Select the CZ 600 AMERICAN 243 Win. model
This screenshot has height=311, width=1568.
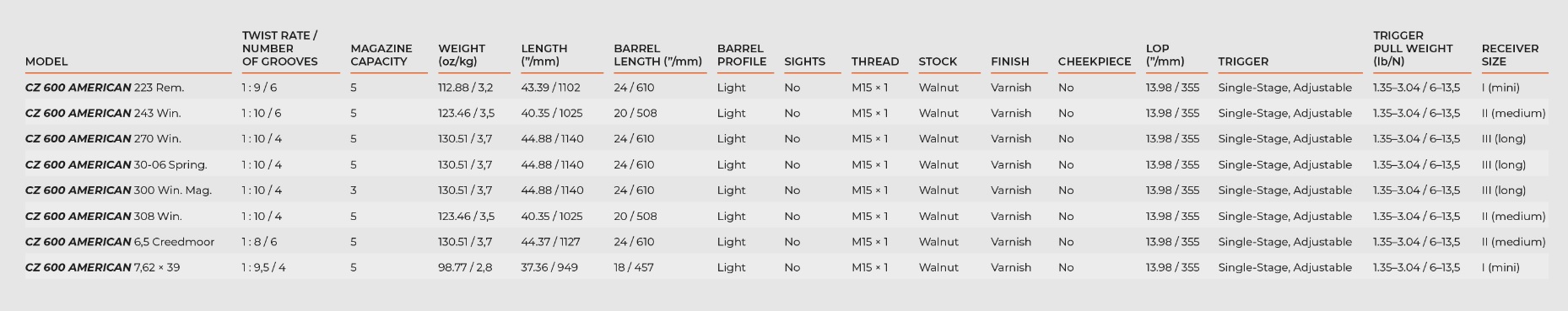[103, 113]
